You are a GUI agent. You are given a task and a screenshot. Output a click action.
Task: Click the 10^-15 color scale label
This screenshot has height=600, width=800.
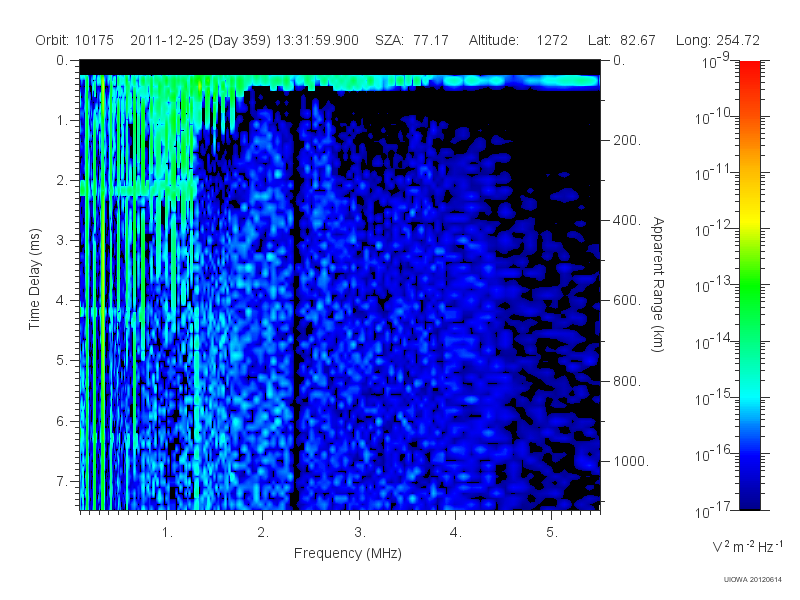pyautogui.click(x=715, y=398)
